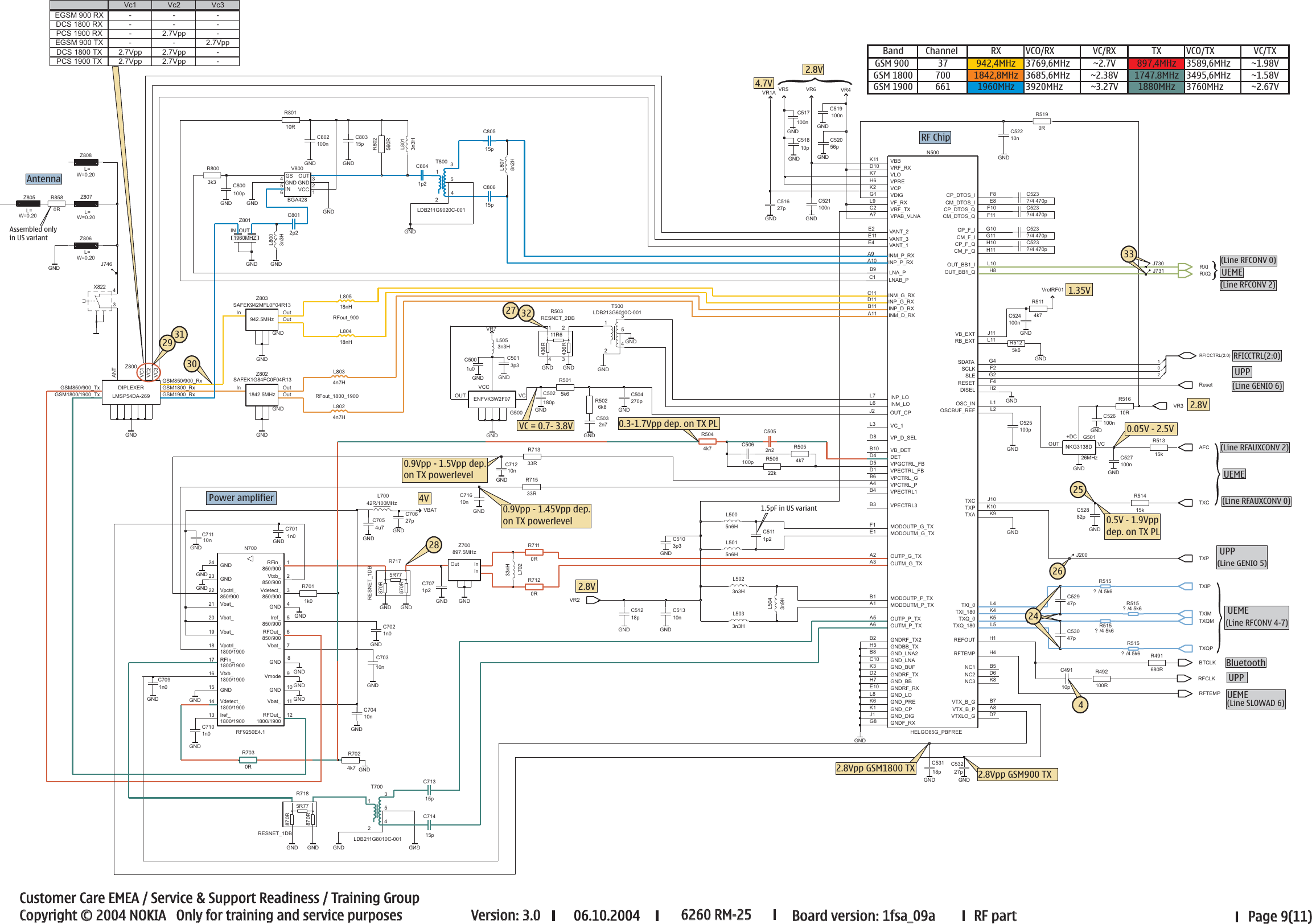Select callout marker 24 near TXI lines
This screenshot has height=924, width=1312.
tap(1033, 615)
